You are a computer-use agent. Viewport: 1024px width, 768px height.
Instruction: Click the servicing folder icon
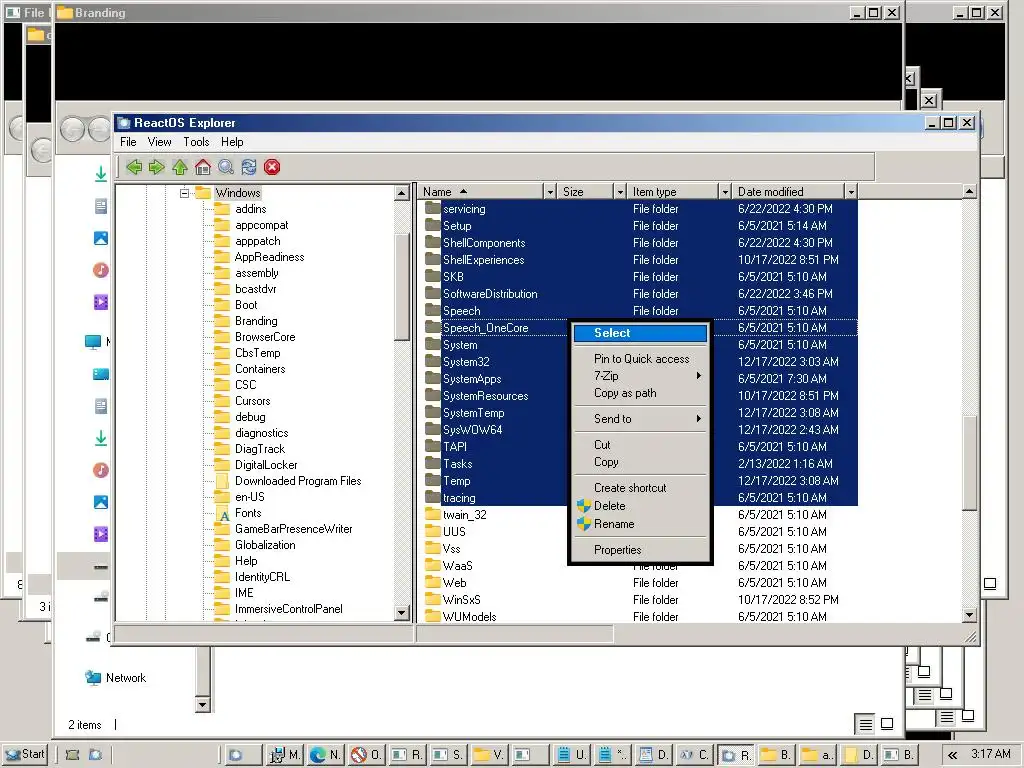pos(432,209)
